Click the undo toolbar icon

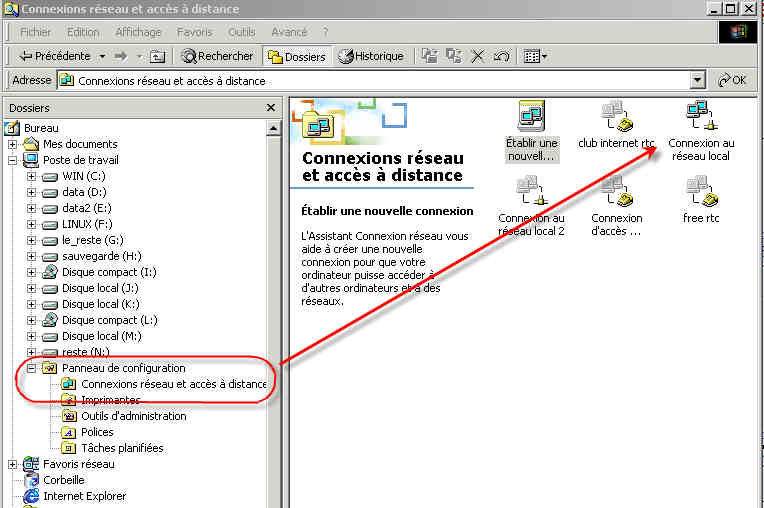tap(501, 56)
